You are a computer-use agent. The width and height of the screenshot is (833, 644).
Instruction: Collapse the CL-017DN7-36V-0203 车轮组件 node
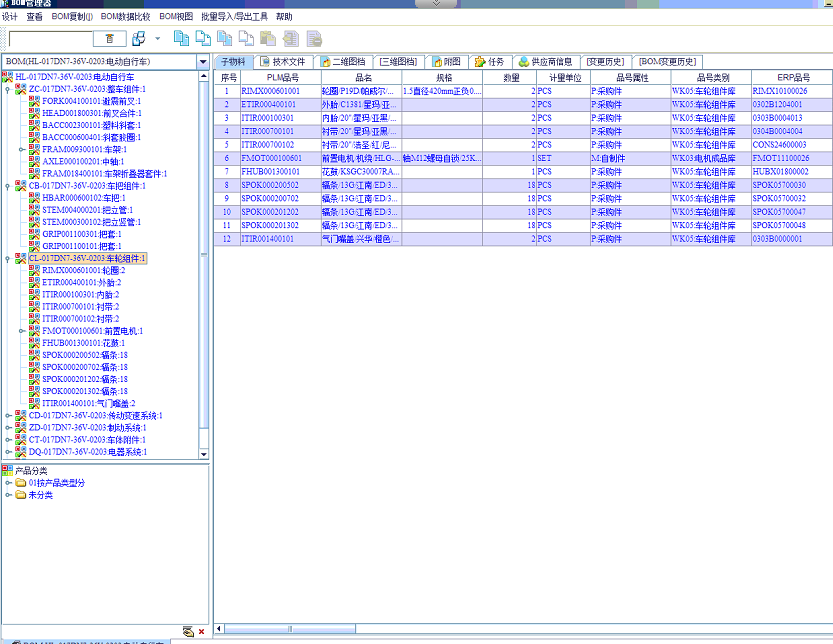pos(8,258)
